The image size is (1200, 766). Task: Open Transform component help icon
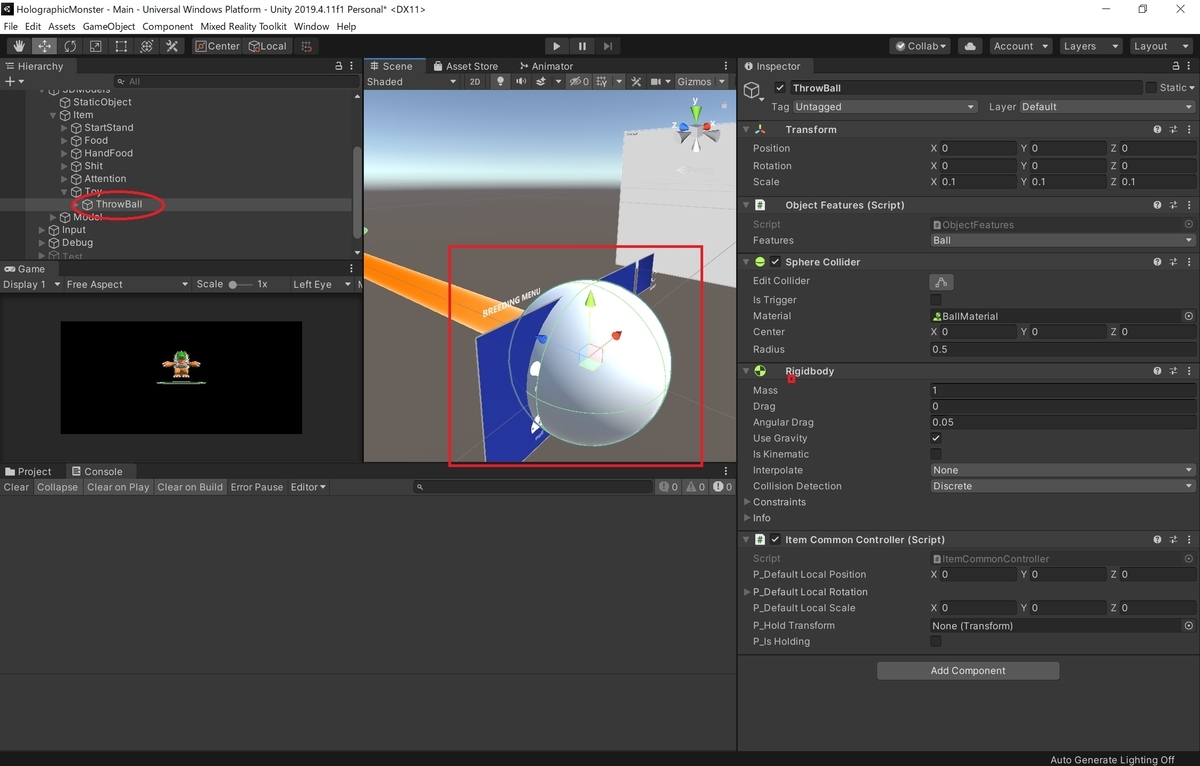(x=1157, y=130)
